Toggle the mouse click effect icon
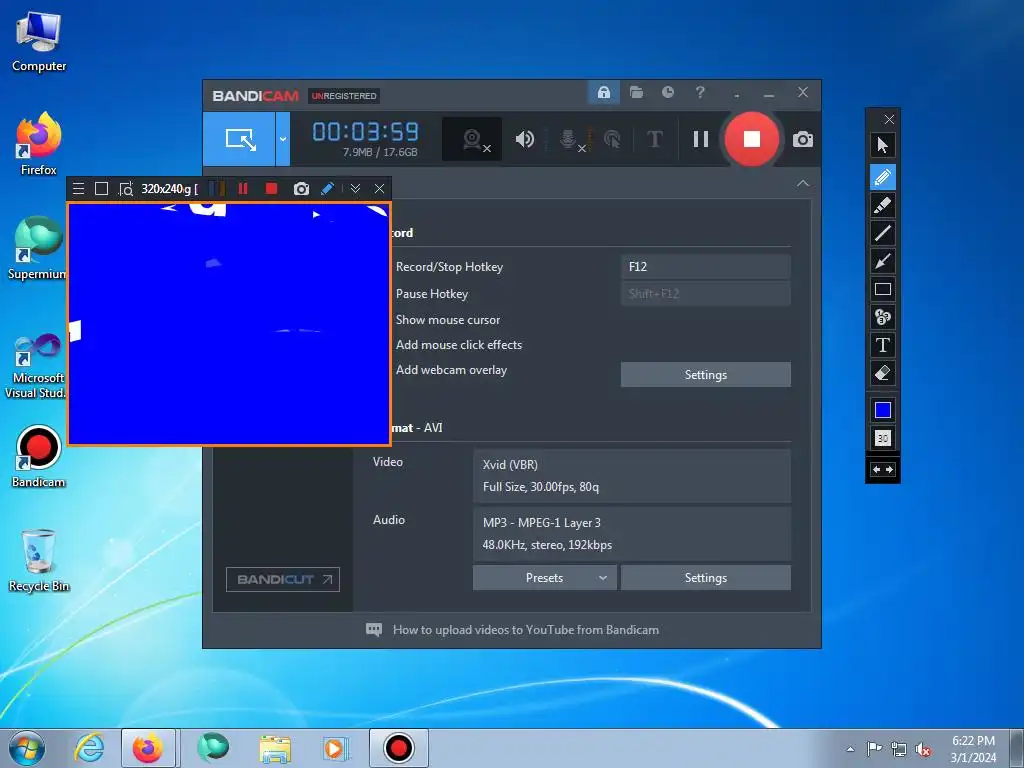The width and height of the screenshot is (1024, 768). [x=613, y=139]
